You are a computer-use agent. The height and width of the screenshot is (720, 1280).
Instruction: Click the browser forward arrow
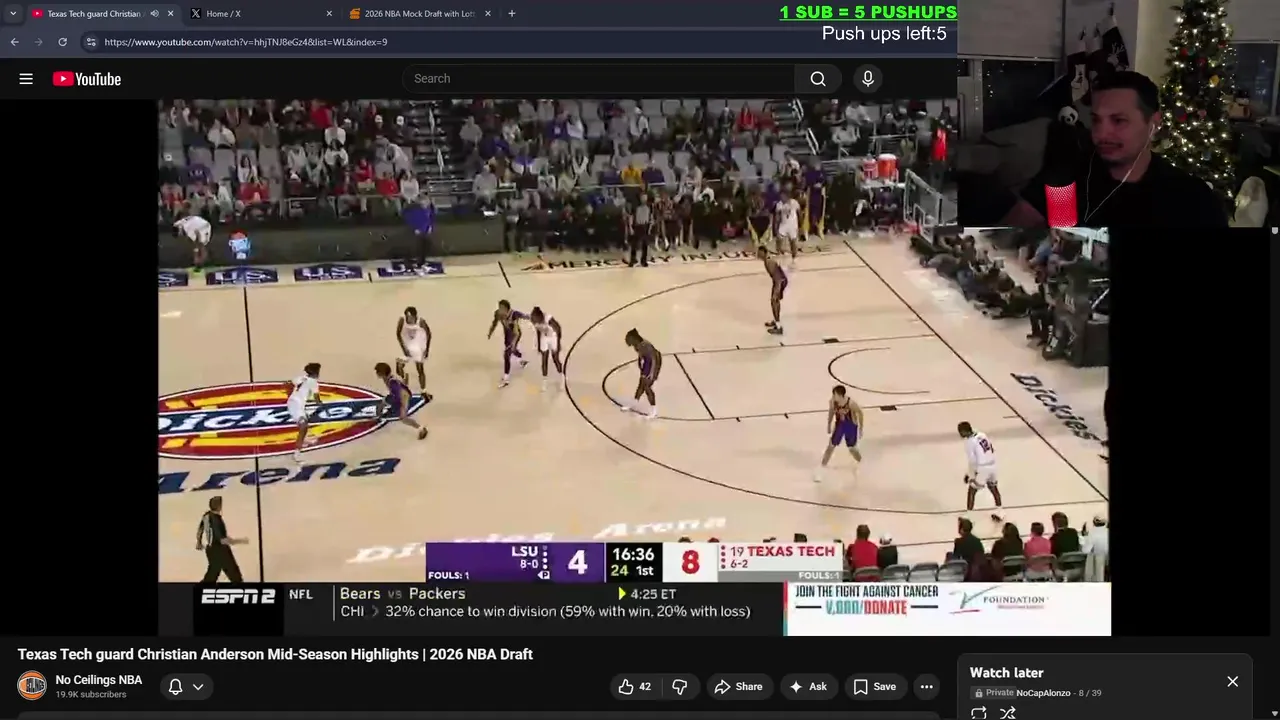pos(38,42)
